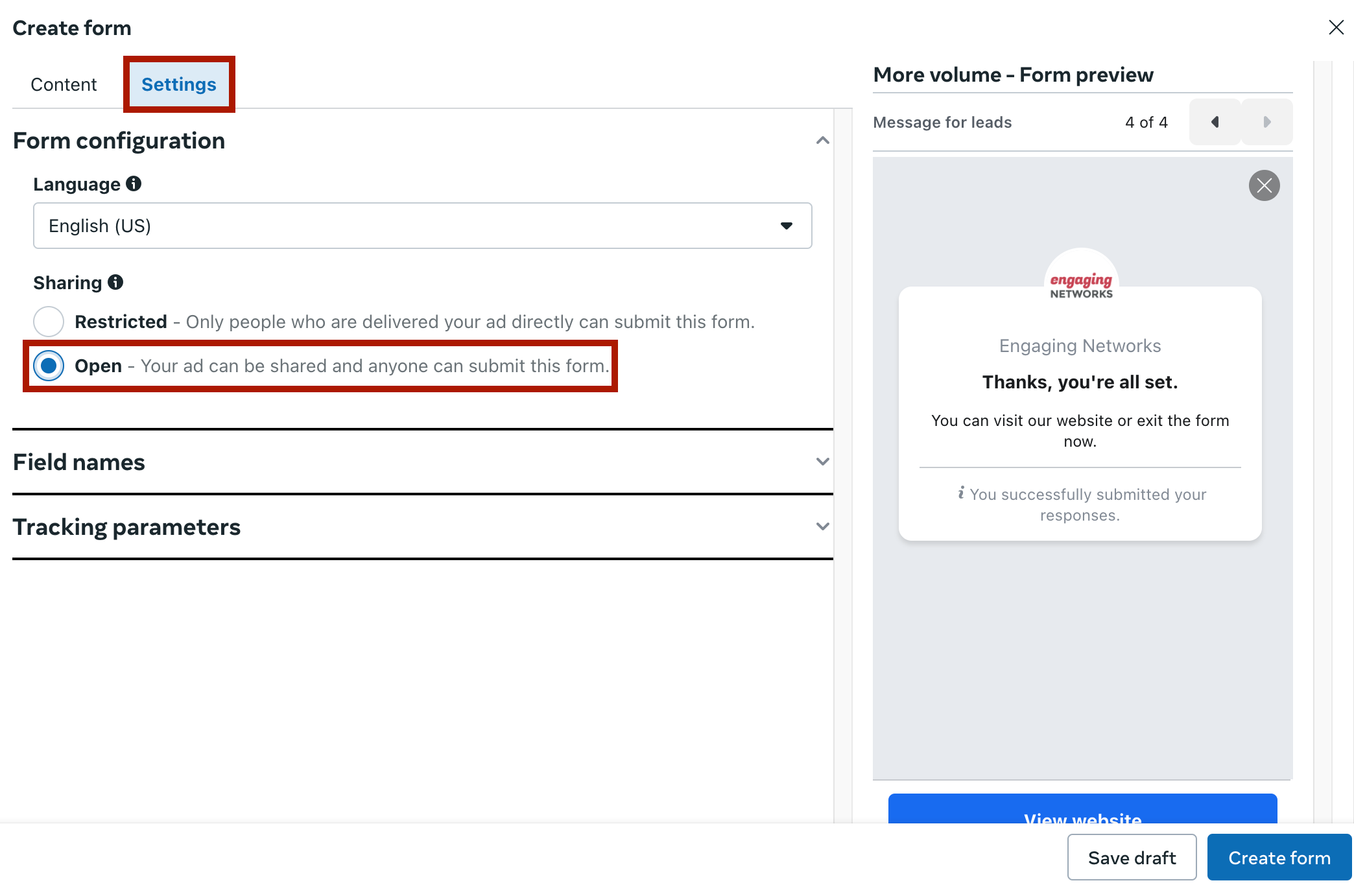Image resolution: width=1354 pixels, height=896 pixels.
Task: Switch to the Settings tab
Action: pyautogui.click(x=179, y=84)
